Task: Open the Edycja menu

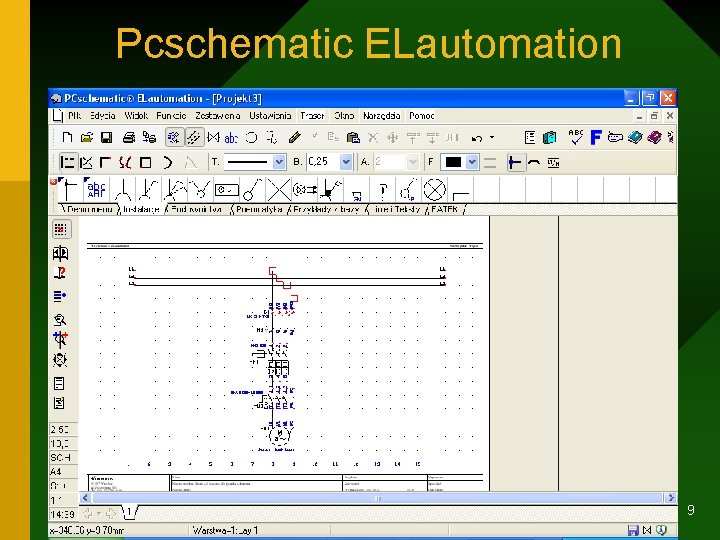Action: point(102,116)
